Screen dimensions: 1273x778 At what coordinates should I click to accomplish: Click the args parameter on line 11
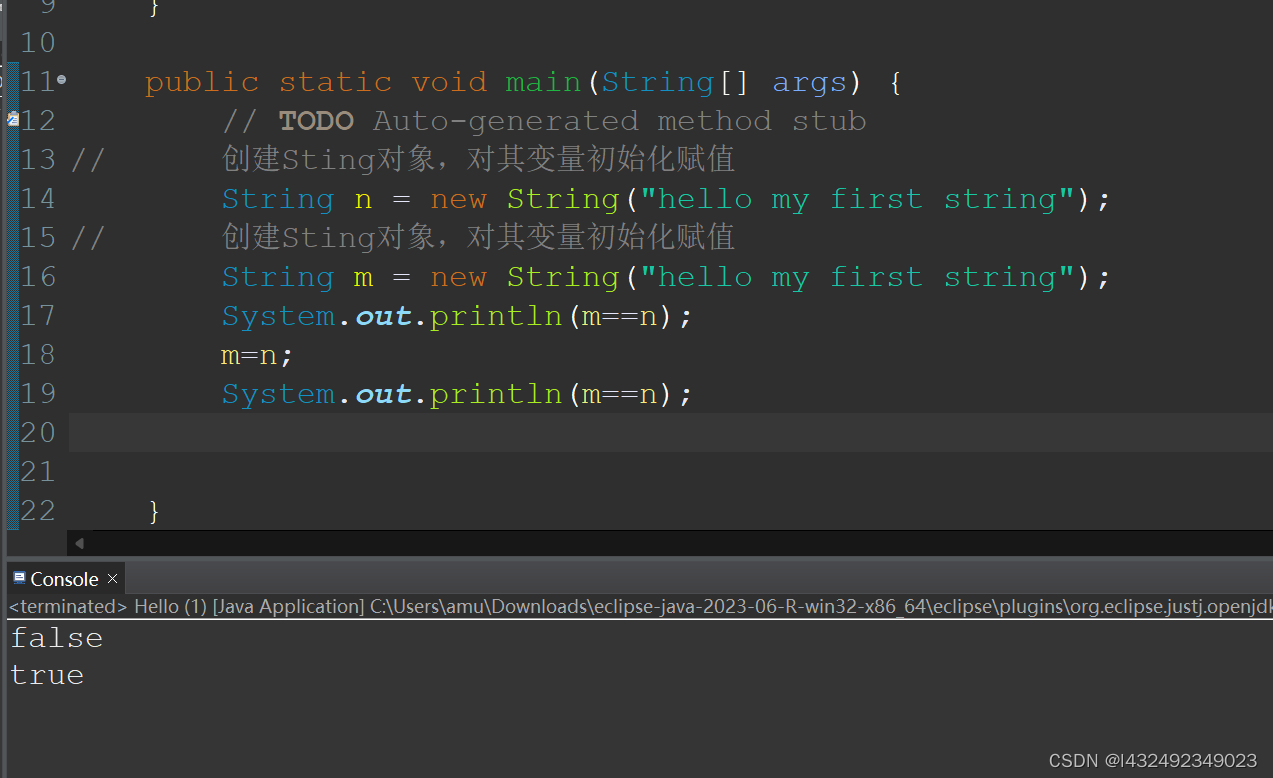pyautogui.click(x=809, y=81)
